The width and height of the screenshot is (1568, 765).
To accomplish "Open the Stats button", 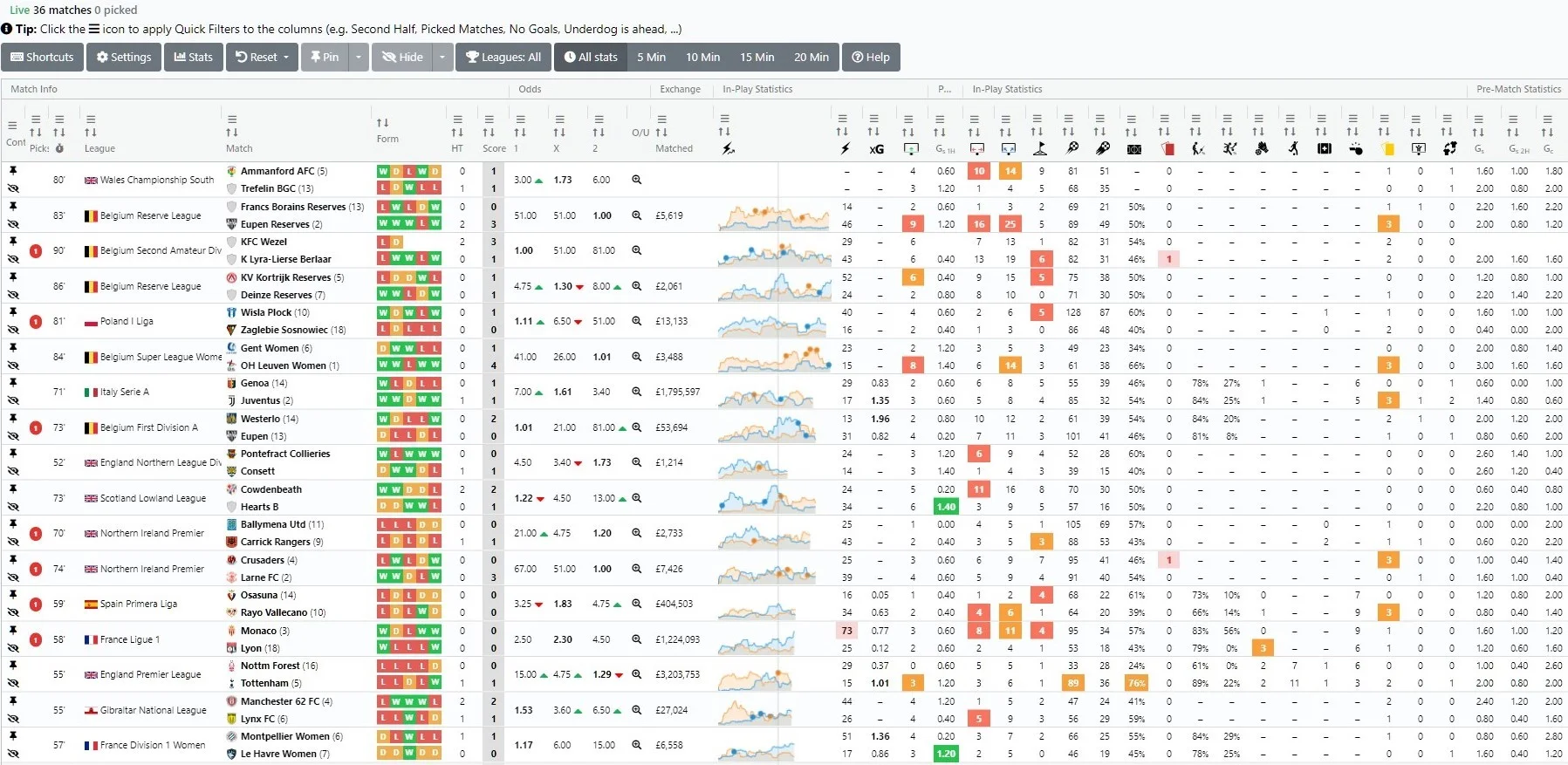I will click(x=194, y=57).
